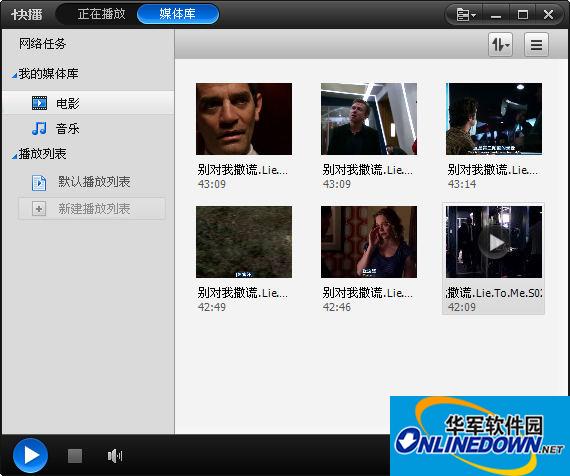Click duration text 42:46
Image resolution: width=570 pixels, height=476 pixels.
click(x=337, y=307)
